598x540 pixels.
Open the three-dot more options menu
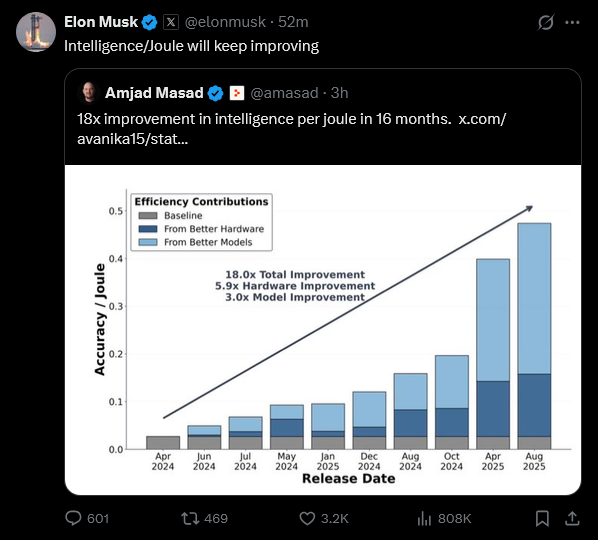pyautogui.click(x=572, y=22)
